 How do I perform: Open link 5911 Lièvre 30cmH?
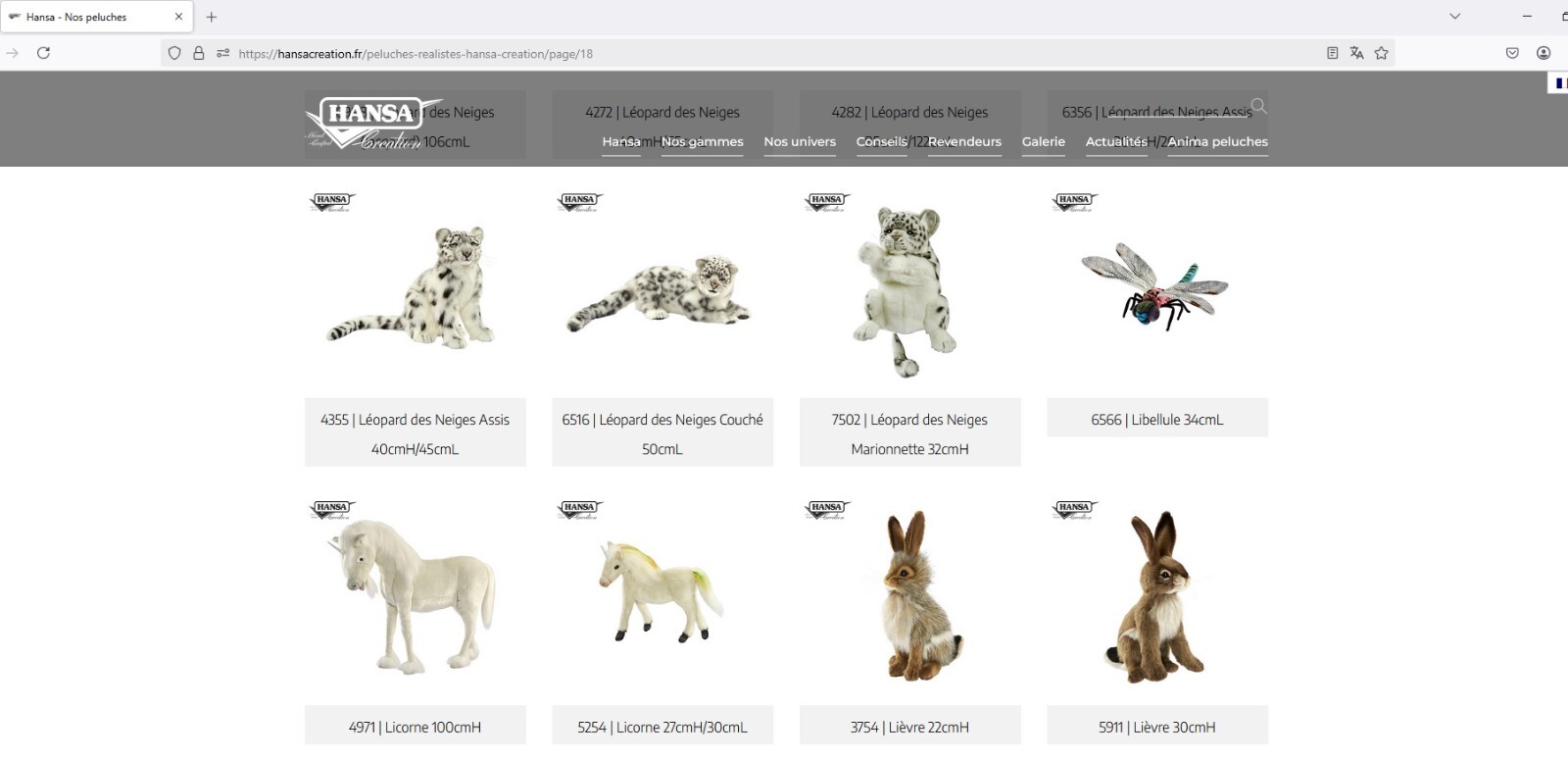click(1157, 727)
